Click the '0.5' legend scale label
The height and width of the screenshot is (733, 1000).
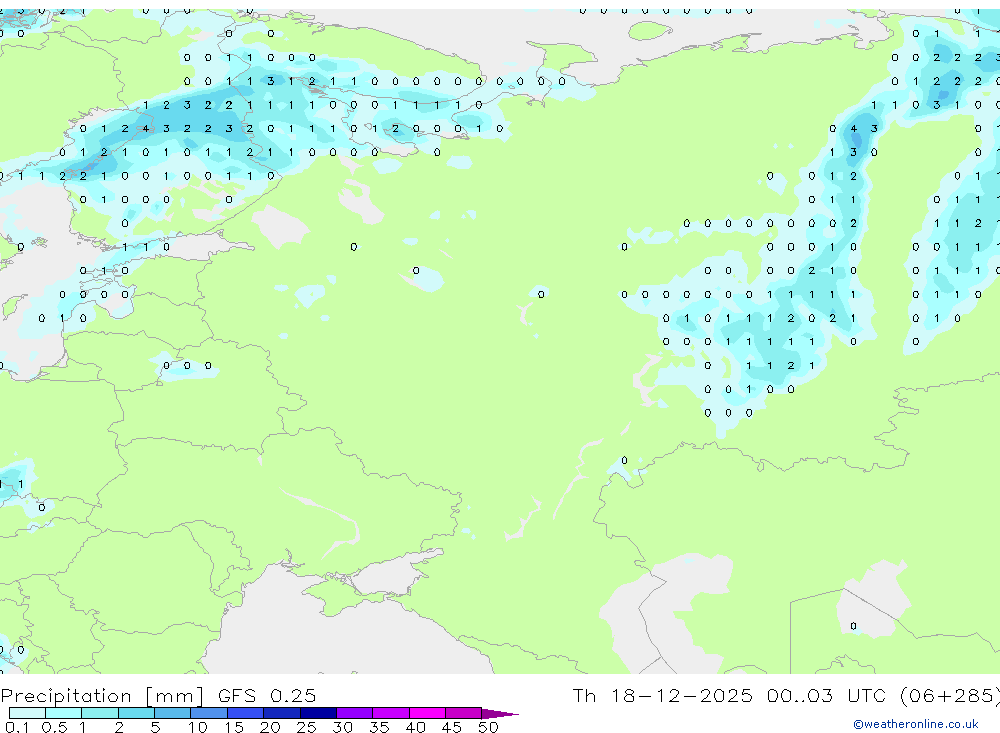[x=54, y=727]
